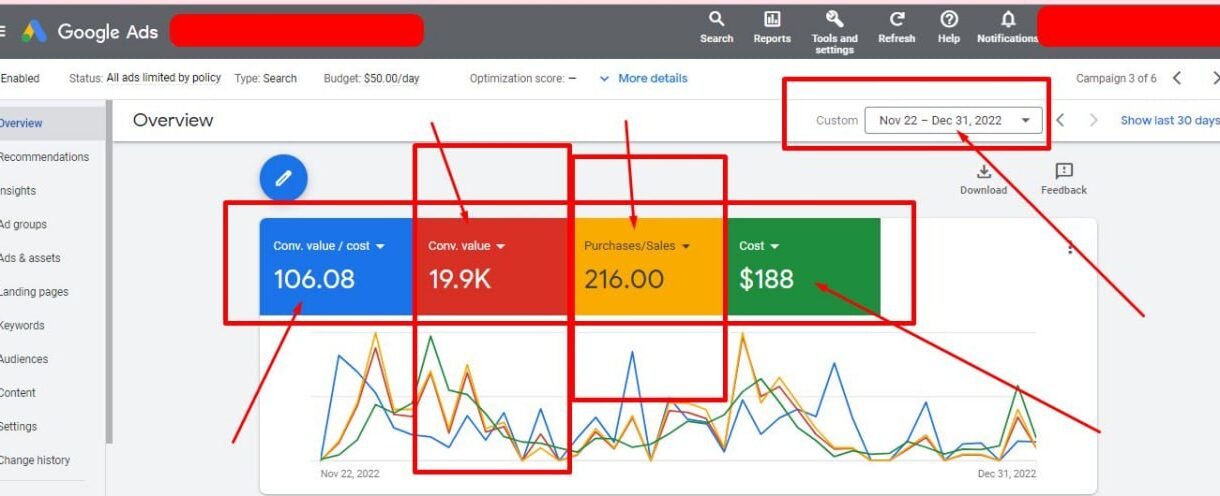Download the overview chart
The width and height of the screenshot is (1220, 496).
[x=983, y=172]
